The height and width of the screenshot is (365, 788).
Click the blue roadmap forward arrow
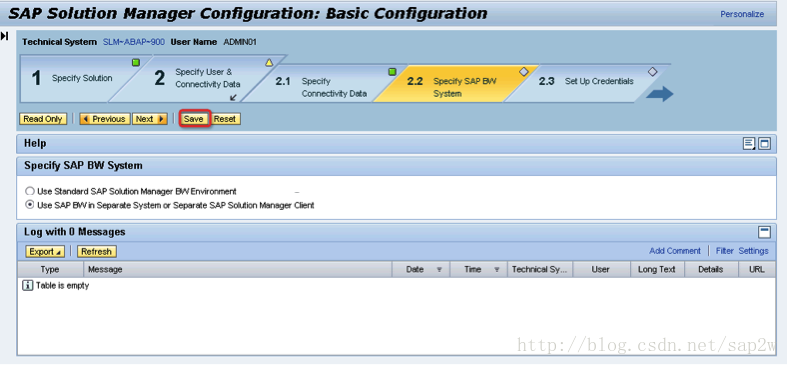pos(660,94)
